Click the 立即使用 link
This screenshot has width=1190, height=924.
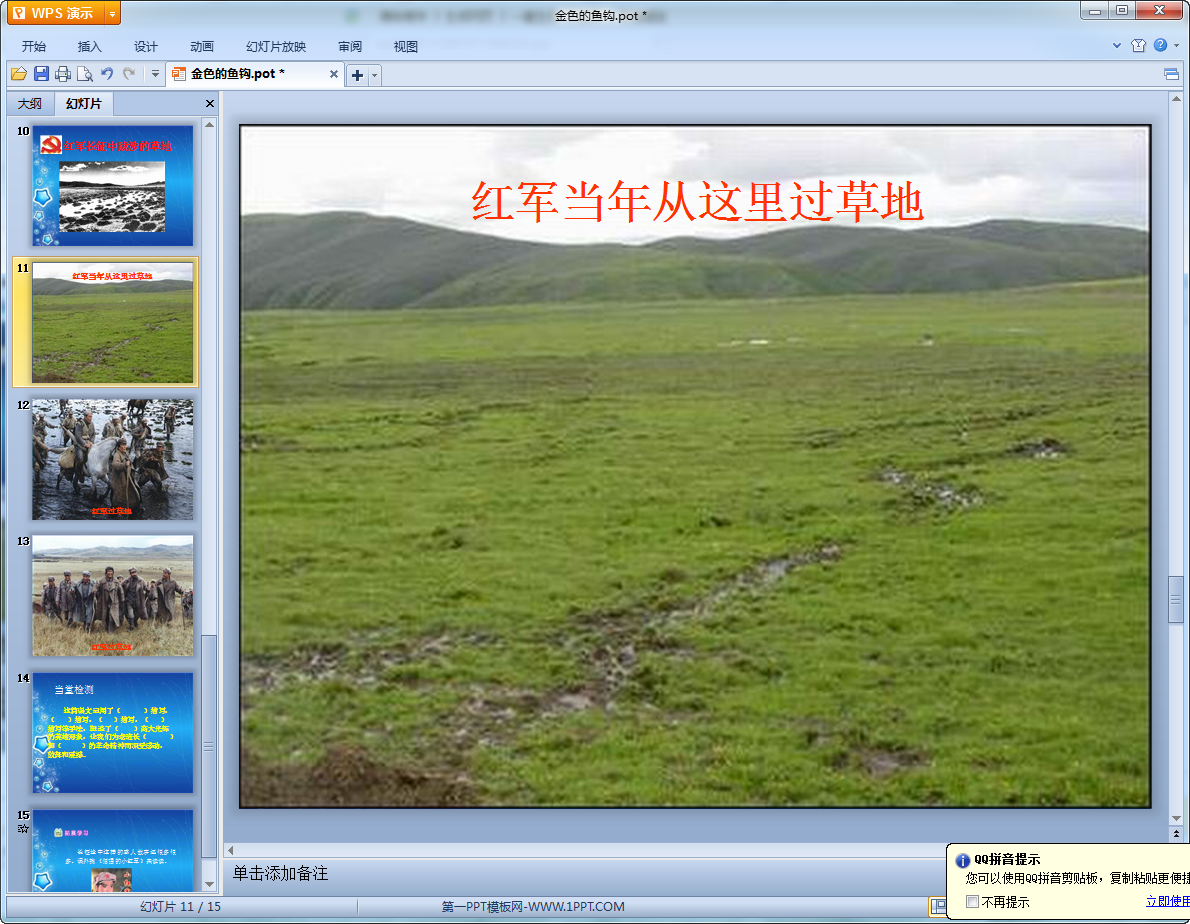(x=1167, y=901)
